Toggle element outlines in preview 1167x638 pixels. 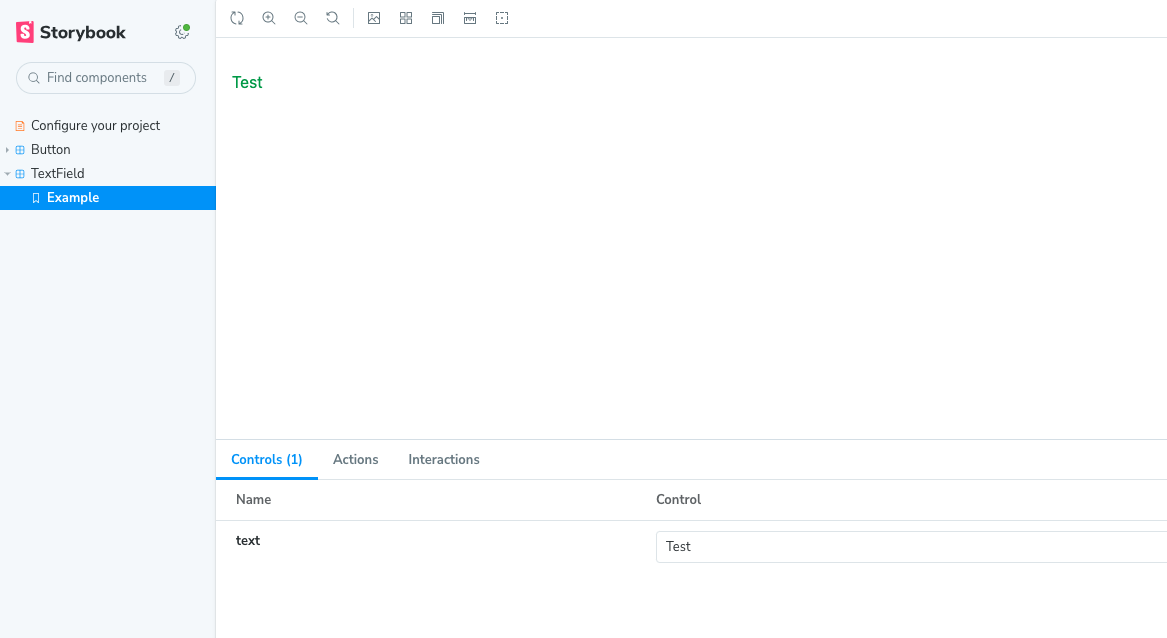pyautogui.click(x=502, y=18)
